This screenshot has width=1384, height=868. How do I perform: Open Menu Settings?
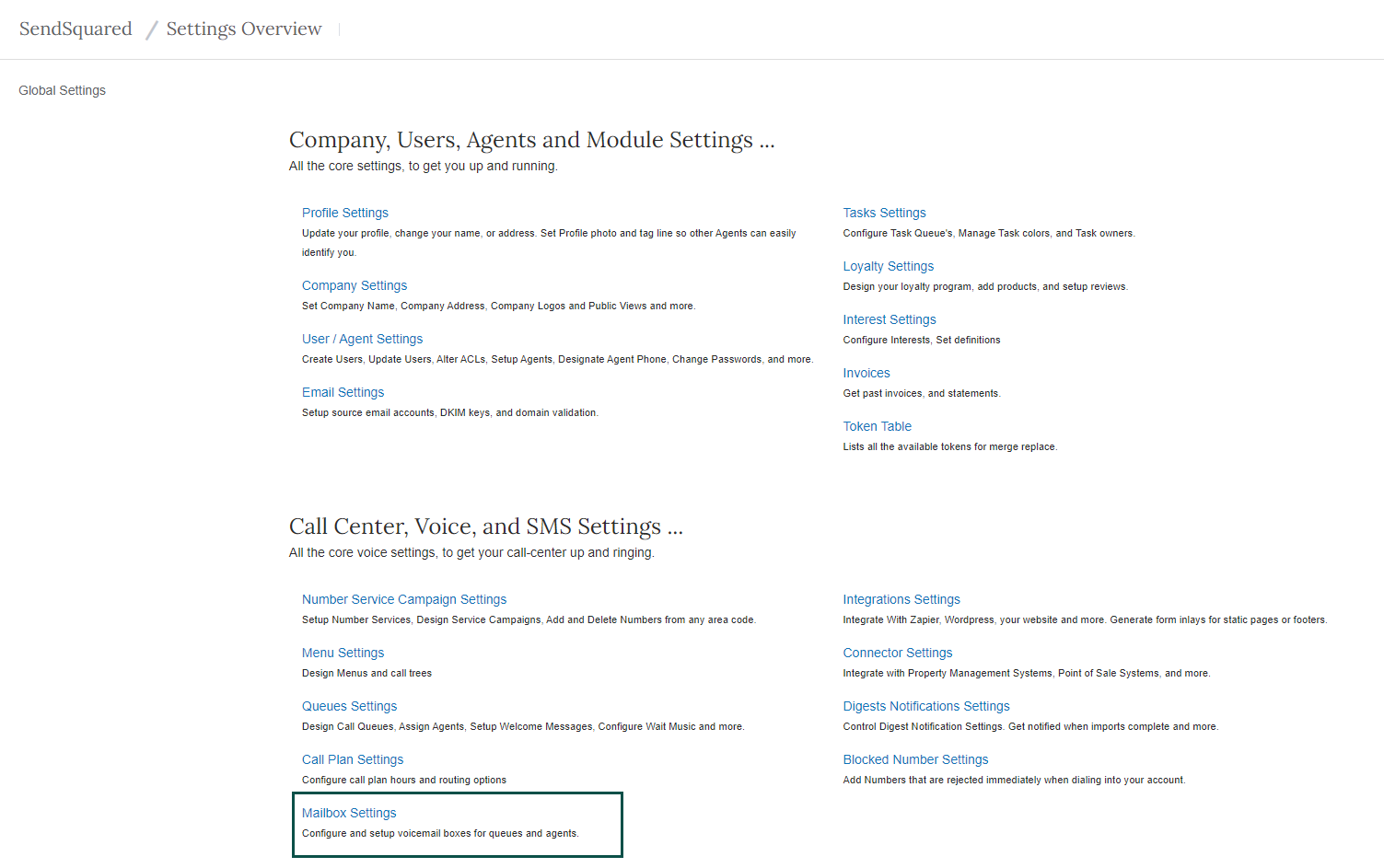(x=343, y=653)
